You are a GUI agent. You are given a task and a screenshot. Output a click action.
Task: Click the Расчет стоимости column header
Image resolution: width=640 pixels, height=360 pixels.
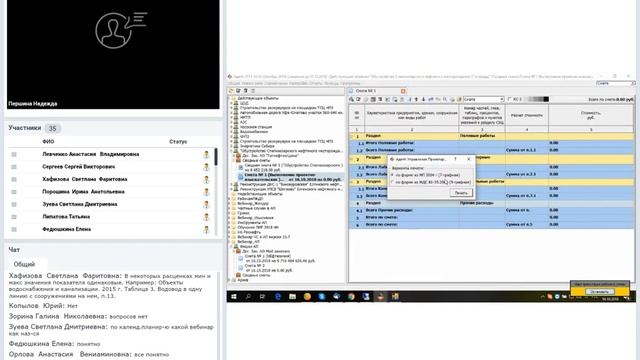(x=527, y=116)
